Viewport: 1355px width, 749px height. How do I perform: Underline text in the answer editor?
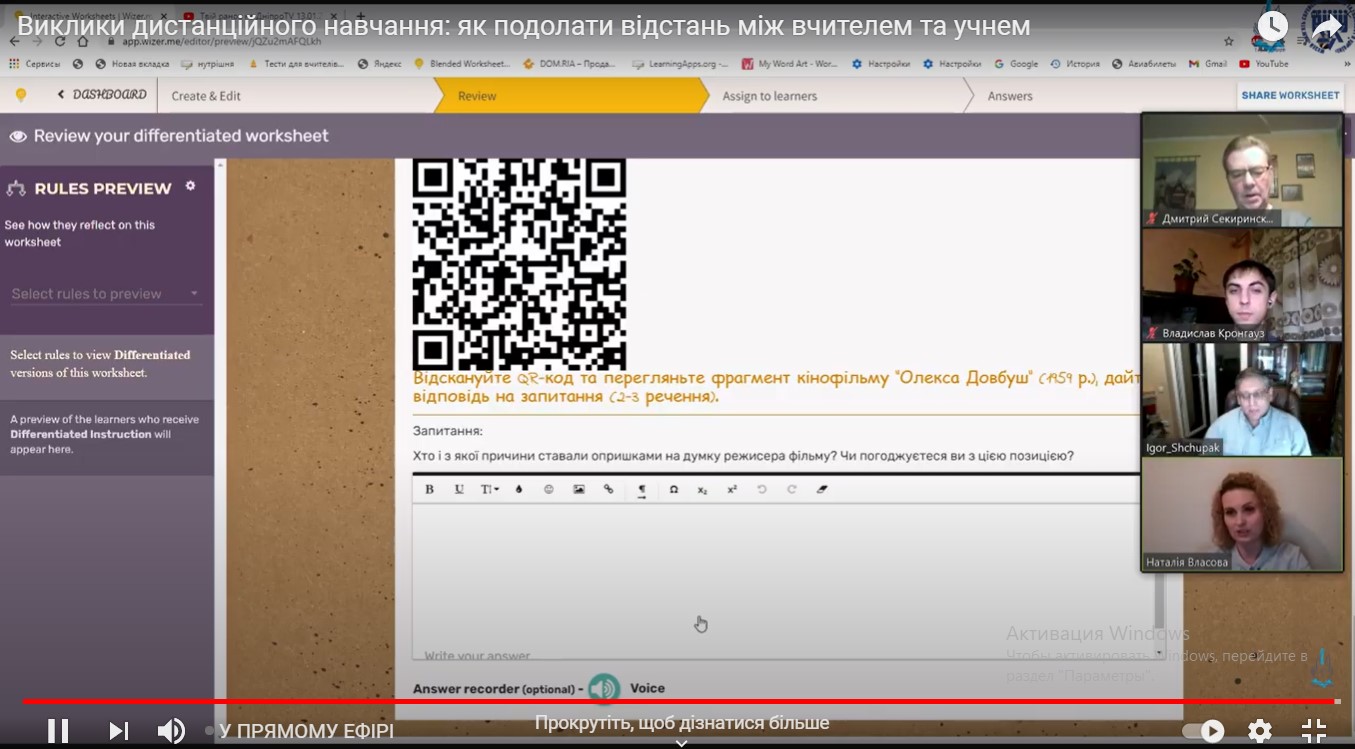tap(459, 489)
